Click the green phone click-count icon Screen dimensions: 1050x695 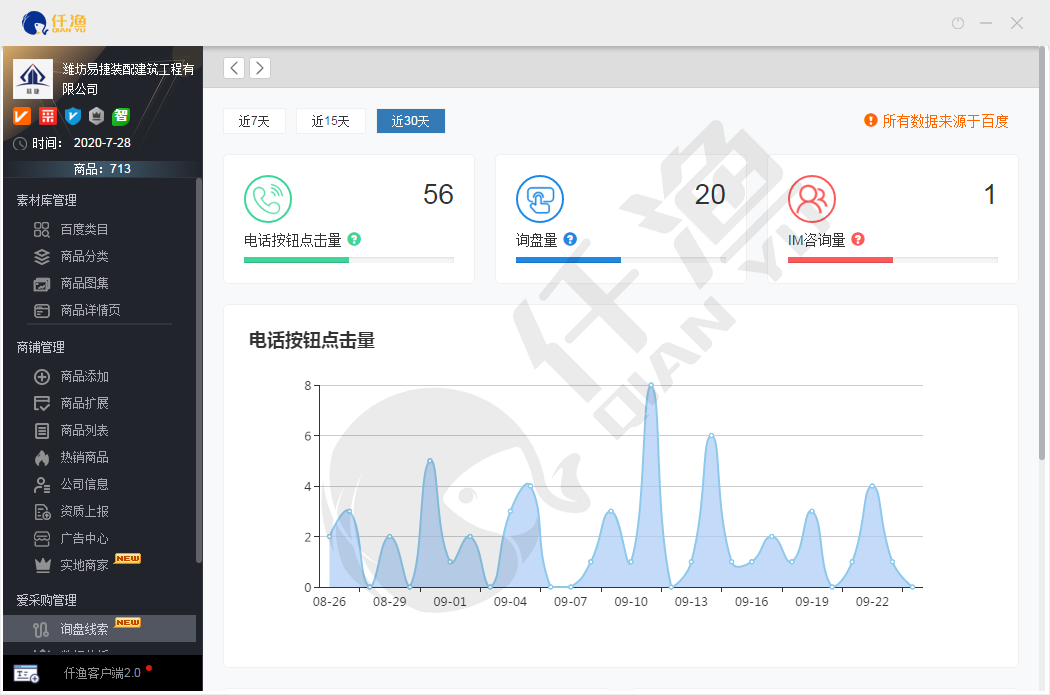267,199
